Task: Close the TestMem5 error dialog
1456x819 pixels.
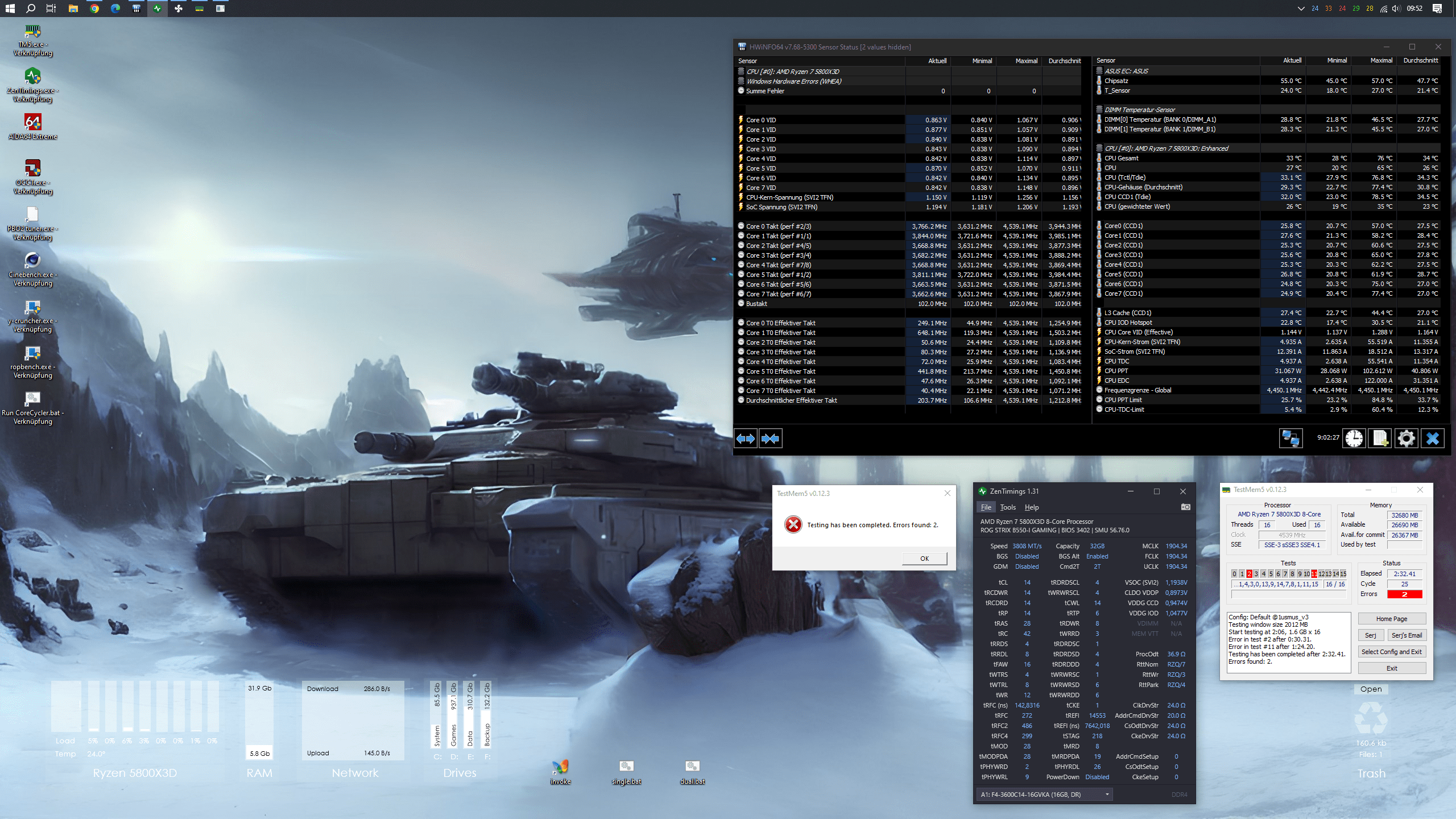Action: (x=948, y=493)
